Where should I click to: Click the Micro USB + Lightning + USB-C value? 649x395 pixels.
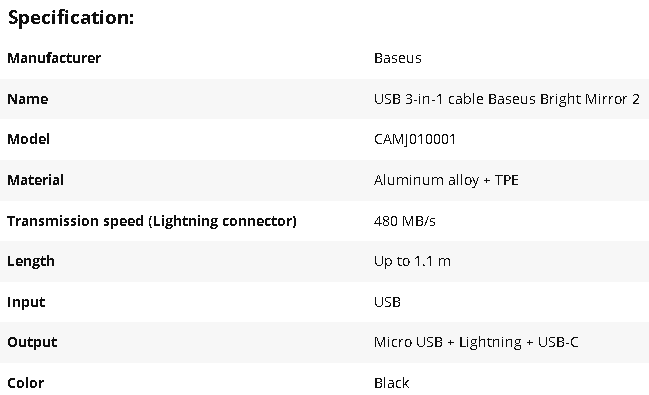(476, 342)
